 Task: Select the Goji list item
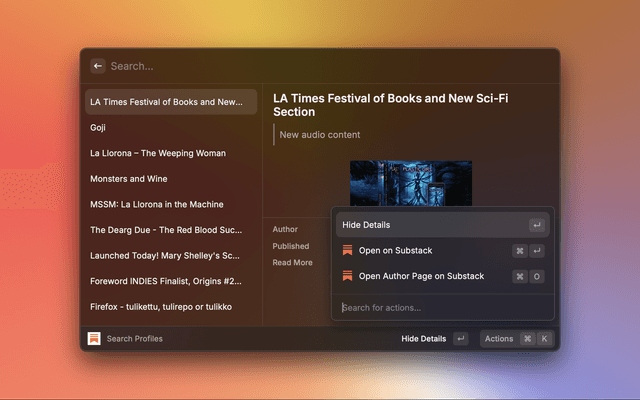pyautogui.click(x=98, y=128)
